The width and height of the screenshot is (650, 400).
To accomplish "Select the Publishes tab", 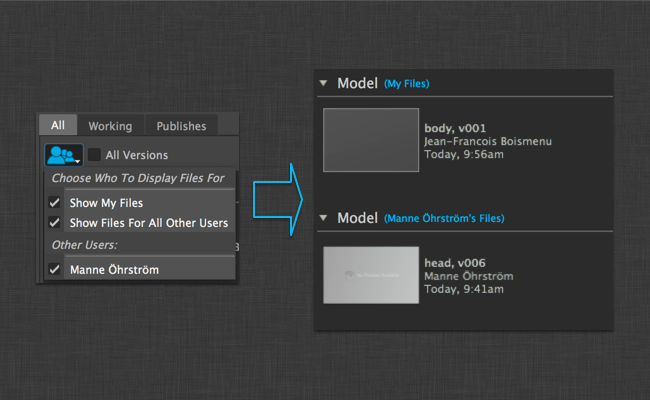I will (180, 126).
